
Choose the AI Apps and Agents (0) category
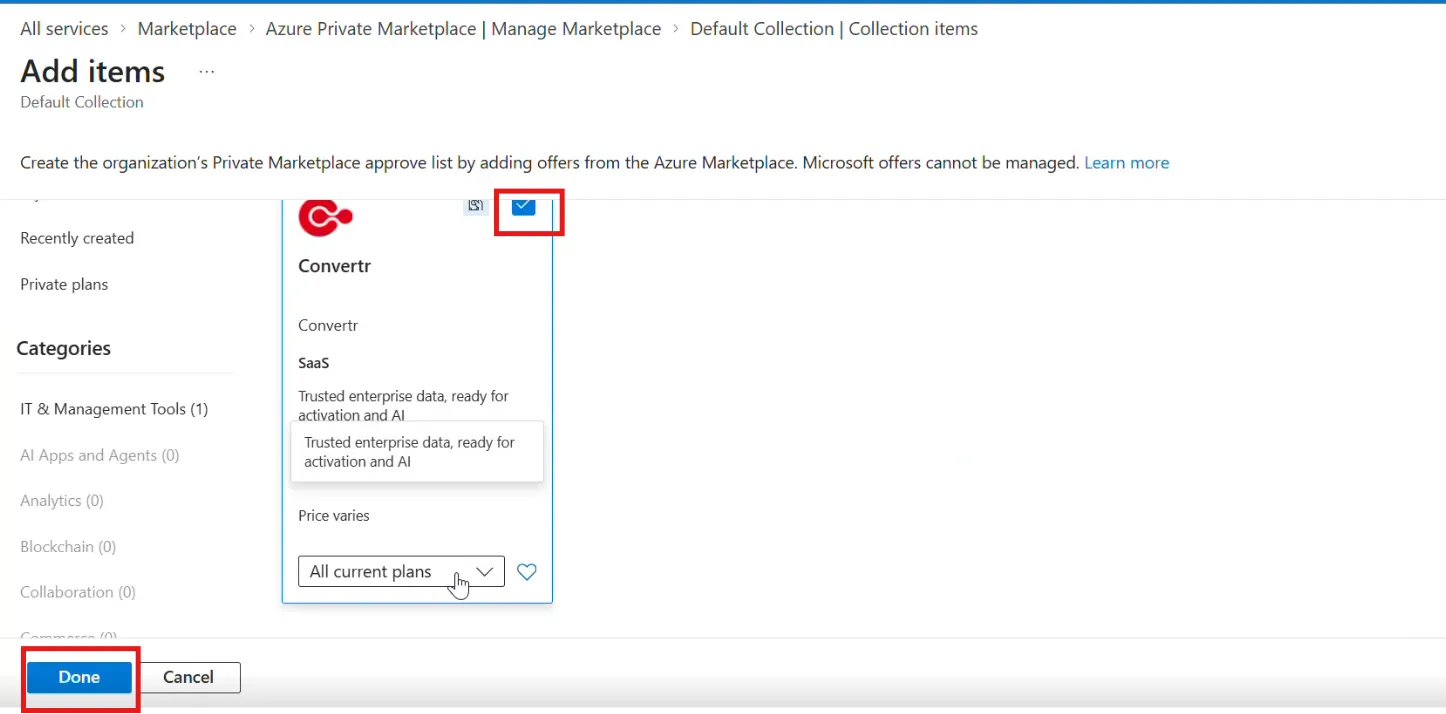pos(100,455)
